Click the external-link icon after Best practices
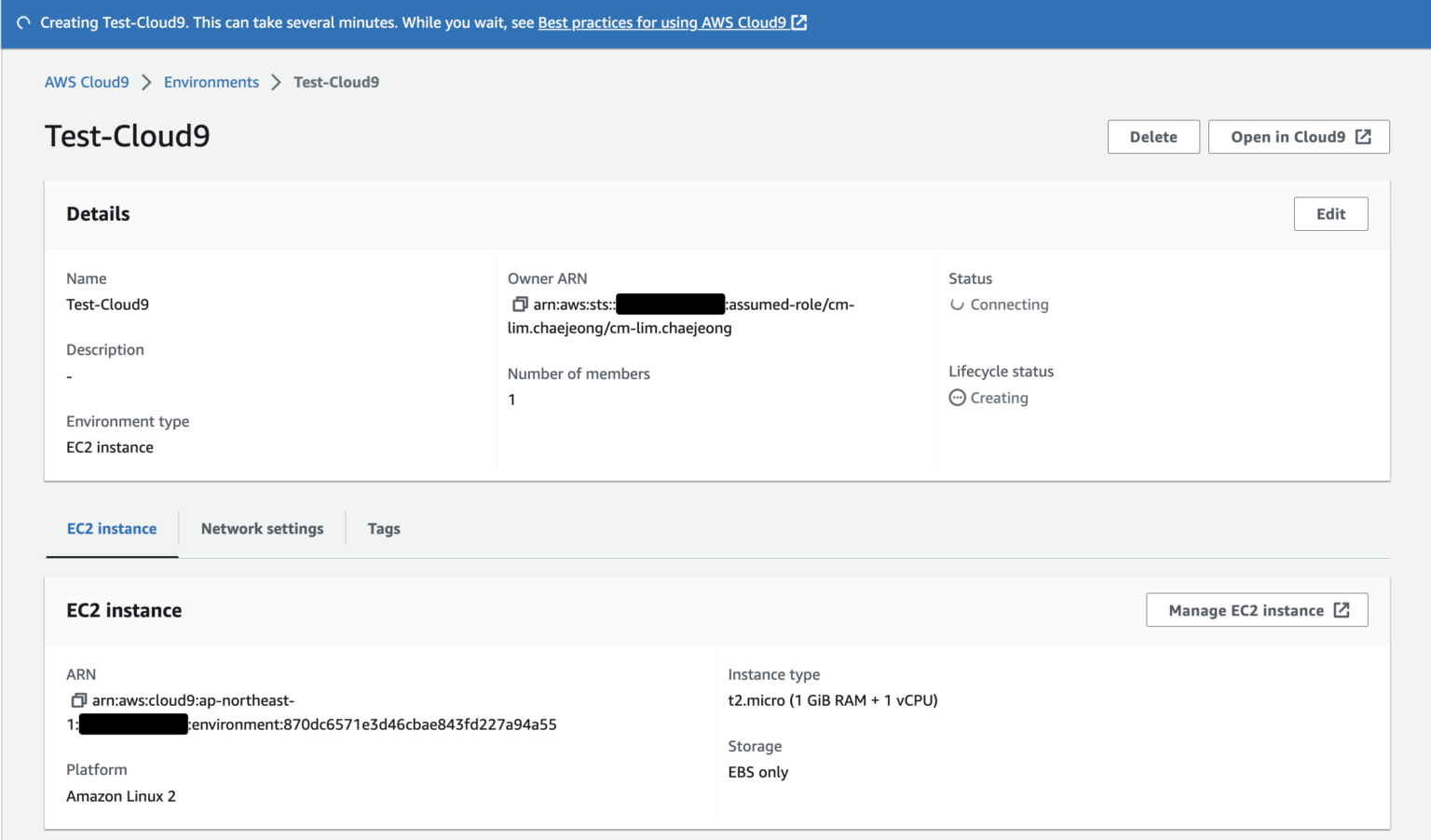Image resolution: width=1431 pixels, height=840 pixels. pos(798,22)
